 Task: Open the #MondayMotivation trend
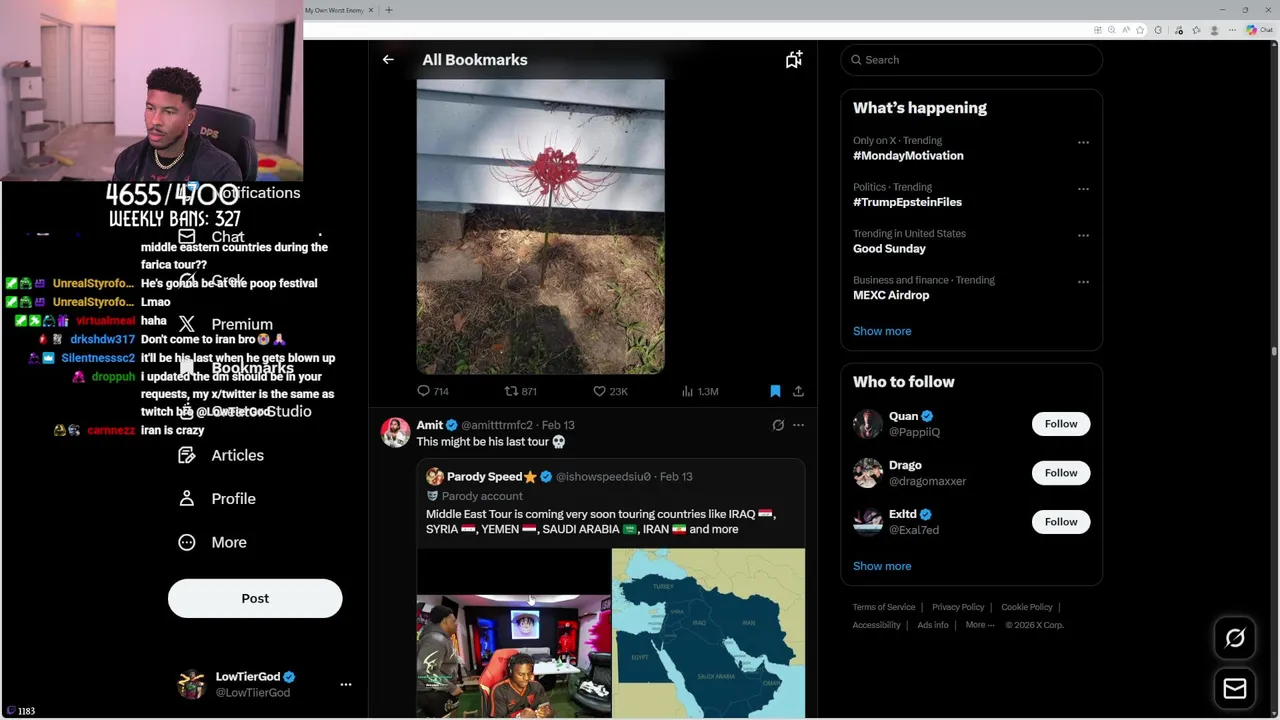coord(908,156)
